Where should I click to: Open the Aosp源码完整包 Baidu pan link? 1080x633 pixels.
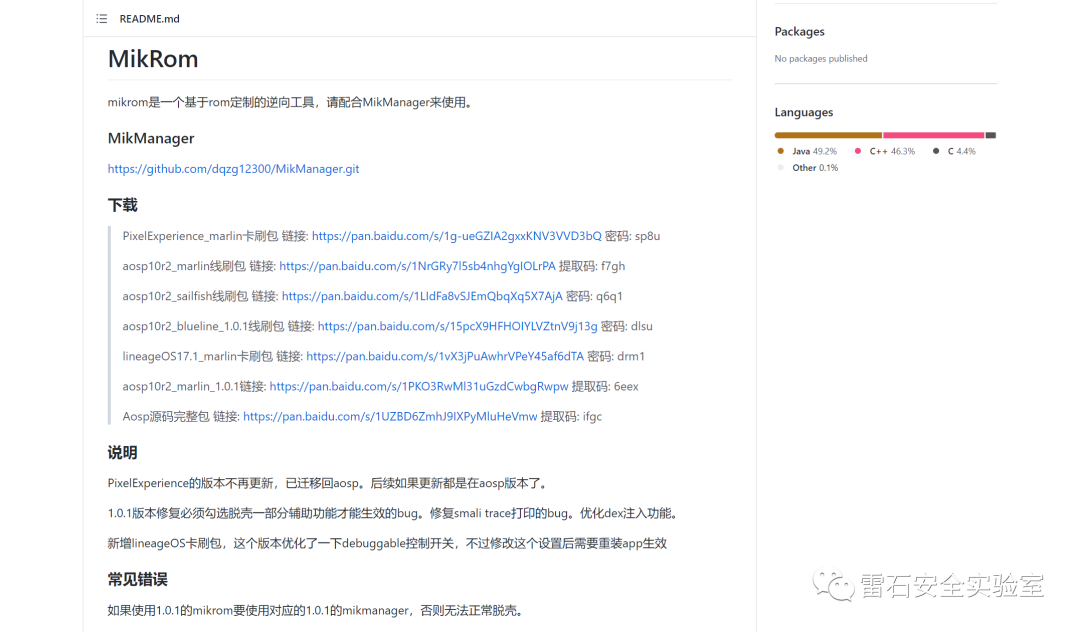390,417
